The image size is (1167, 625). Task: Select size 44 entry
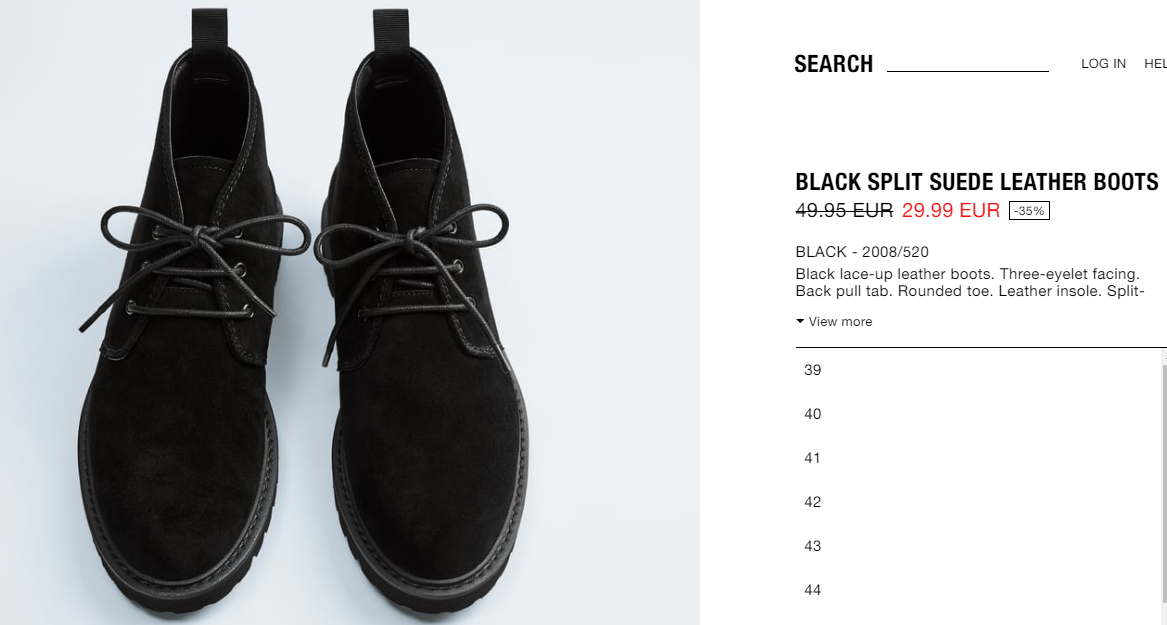pyautogui.click(x=978, y=589)
